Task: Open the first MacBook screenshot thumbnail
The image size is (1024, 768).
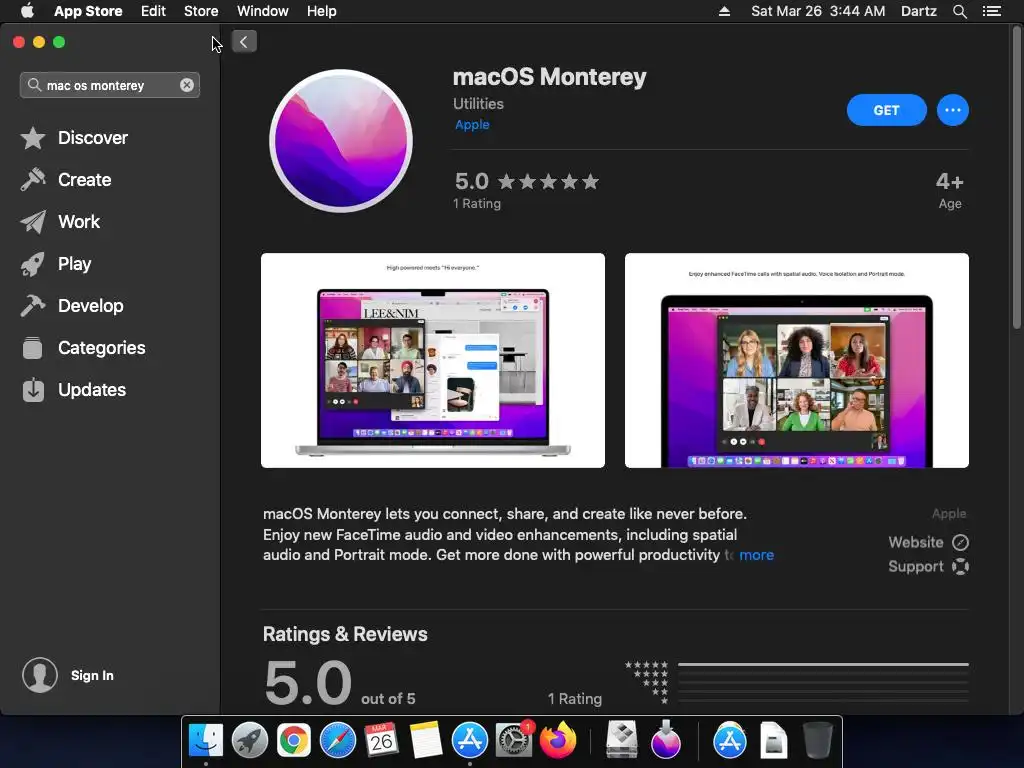Action: click(433, 360)
